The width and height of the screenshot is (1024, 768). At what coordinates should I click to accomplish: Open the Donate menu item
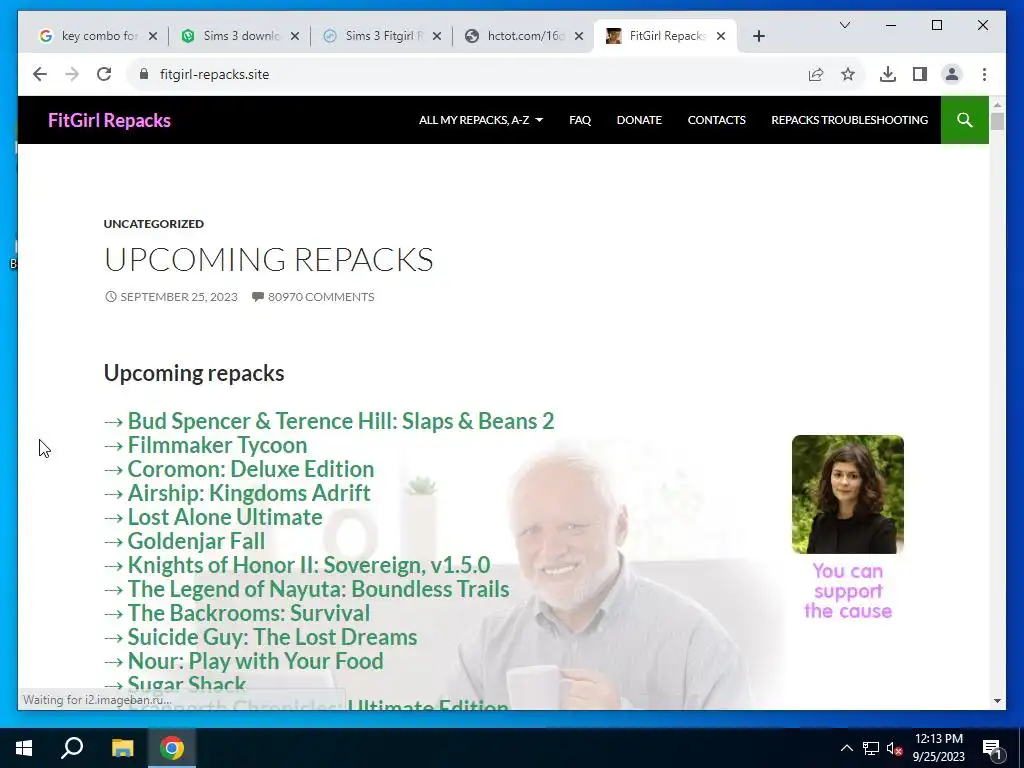(x=639, y=120)
